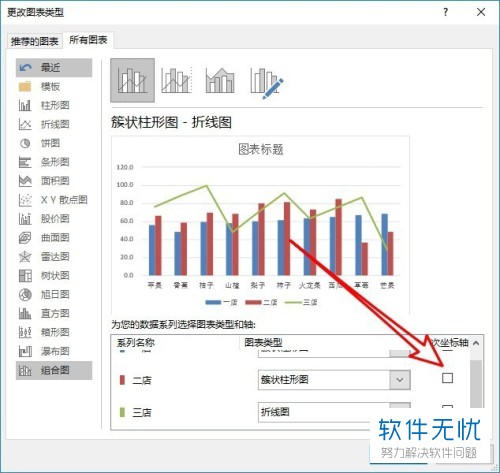Screen dimensions: 500x473
Task: Choose the Combo chart (组合图) icon
Action: pos(25,370)
